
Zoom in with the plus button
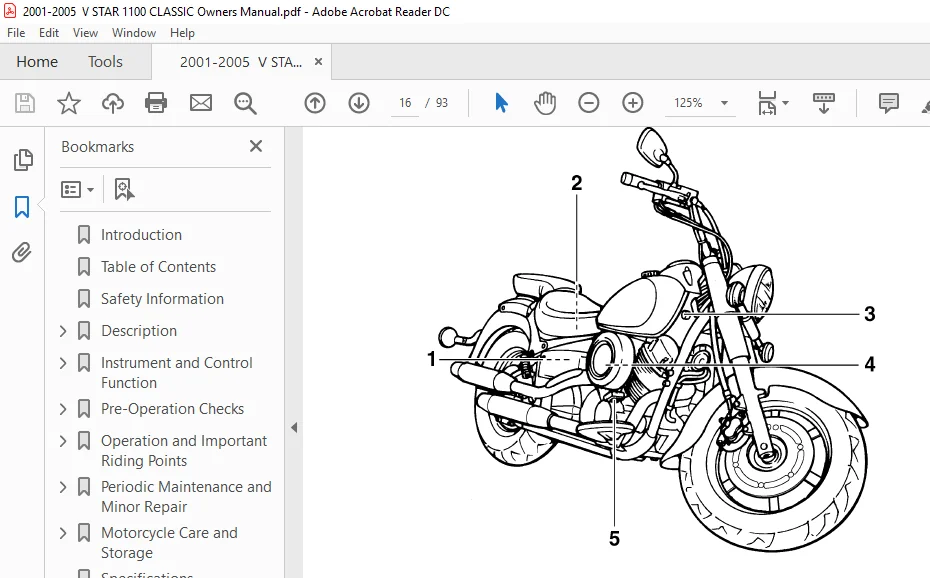coord(633,103)
